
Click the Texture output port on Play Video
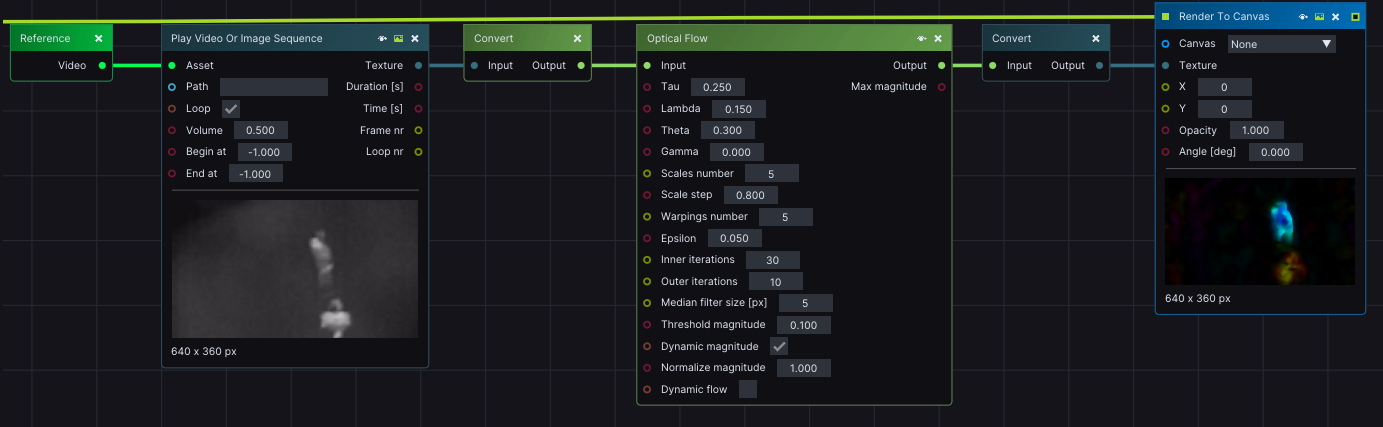pos(418,66)
